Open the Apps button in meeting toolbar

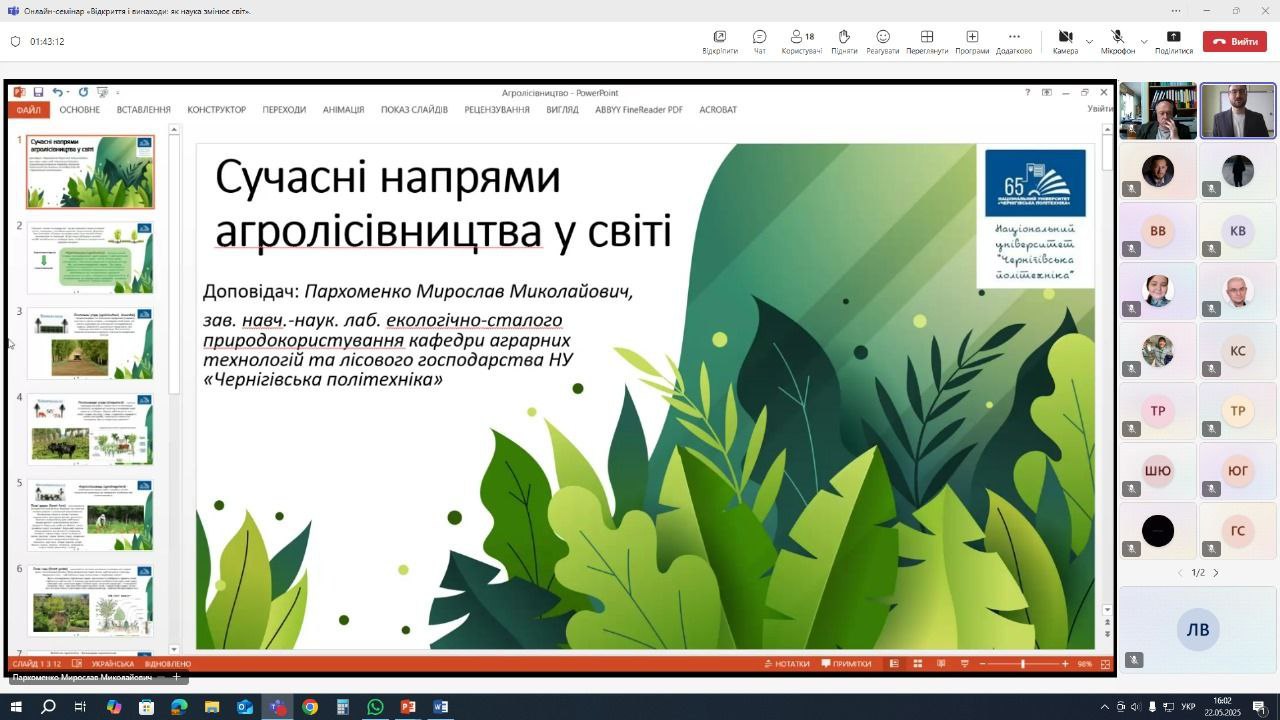click(x=971, y=41)
